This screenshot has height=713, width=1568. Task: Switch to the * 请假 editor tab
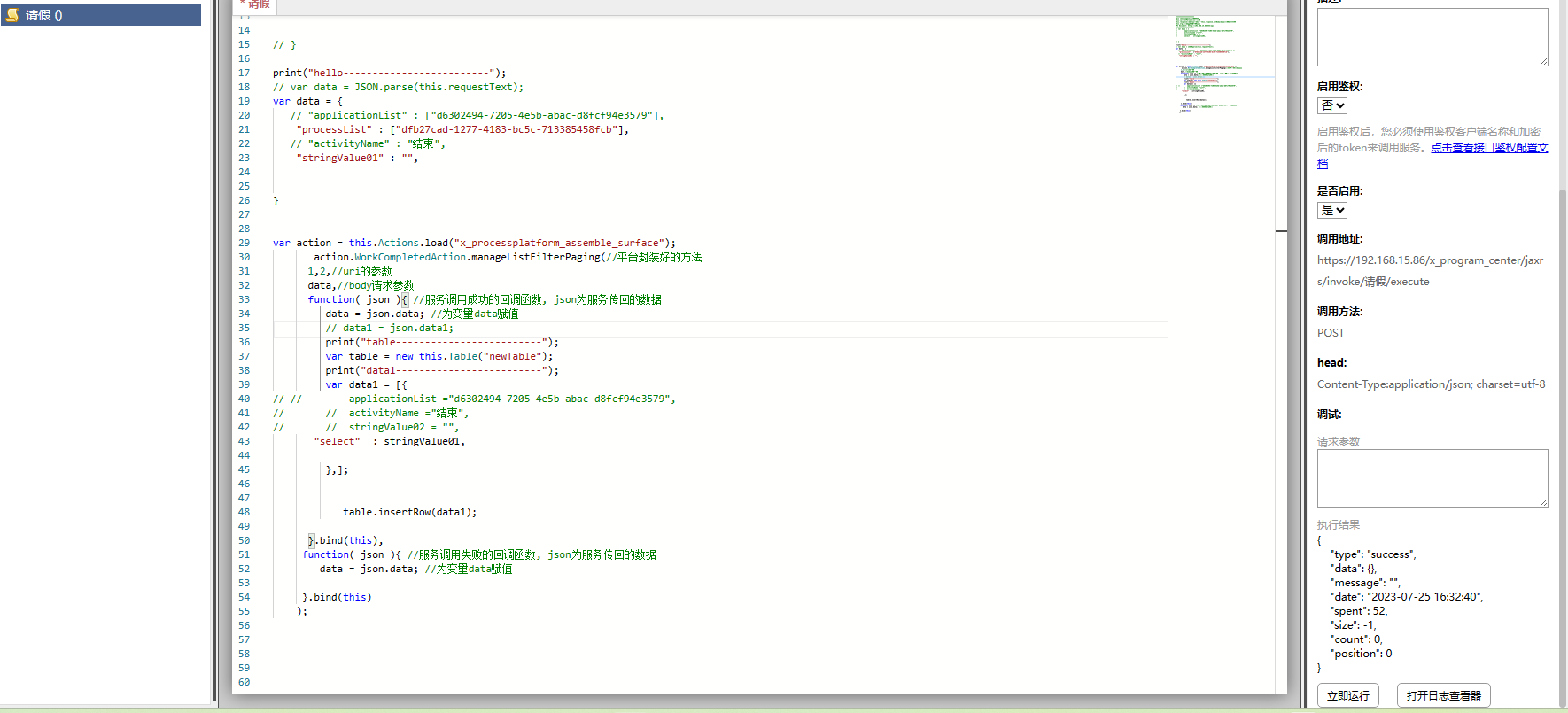[x=255, y=4]
